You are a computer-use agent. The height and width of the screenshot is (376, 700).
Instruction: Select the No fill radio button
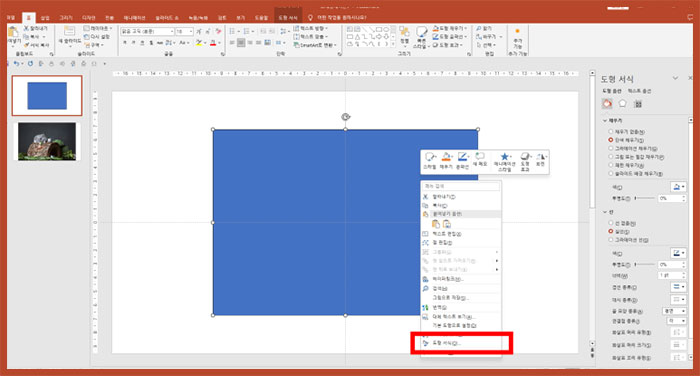point(611,132)
